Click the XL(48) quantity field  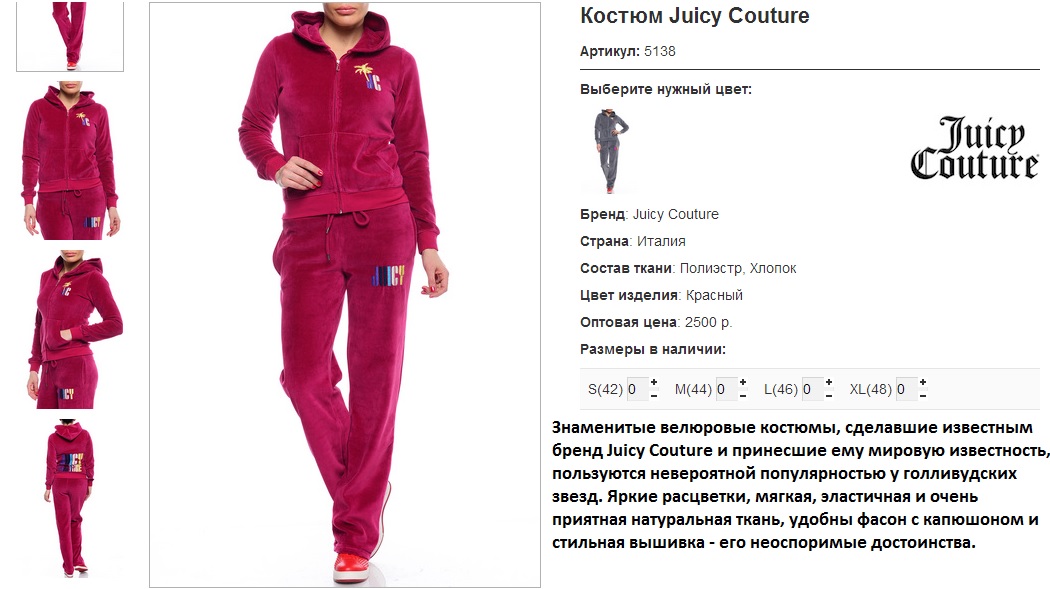905,389
